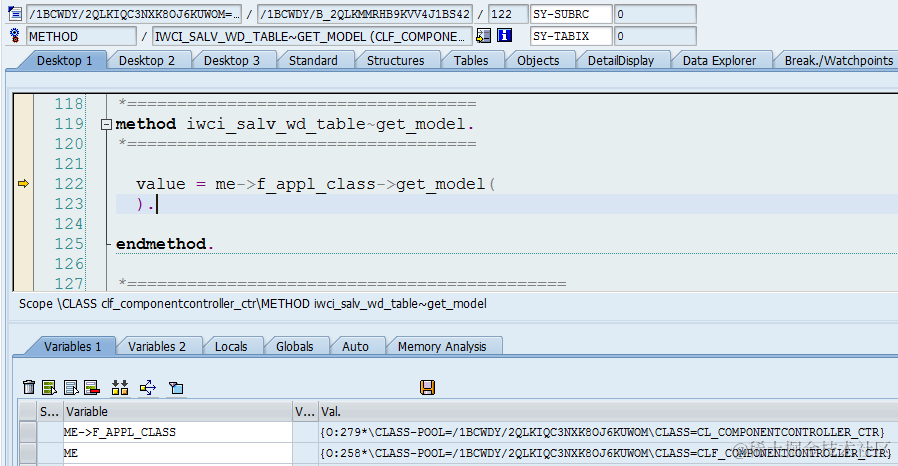Click the blue arrows tool icon
The height and width of the screenshot is (466, 898).
coord(148,388)
